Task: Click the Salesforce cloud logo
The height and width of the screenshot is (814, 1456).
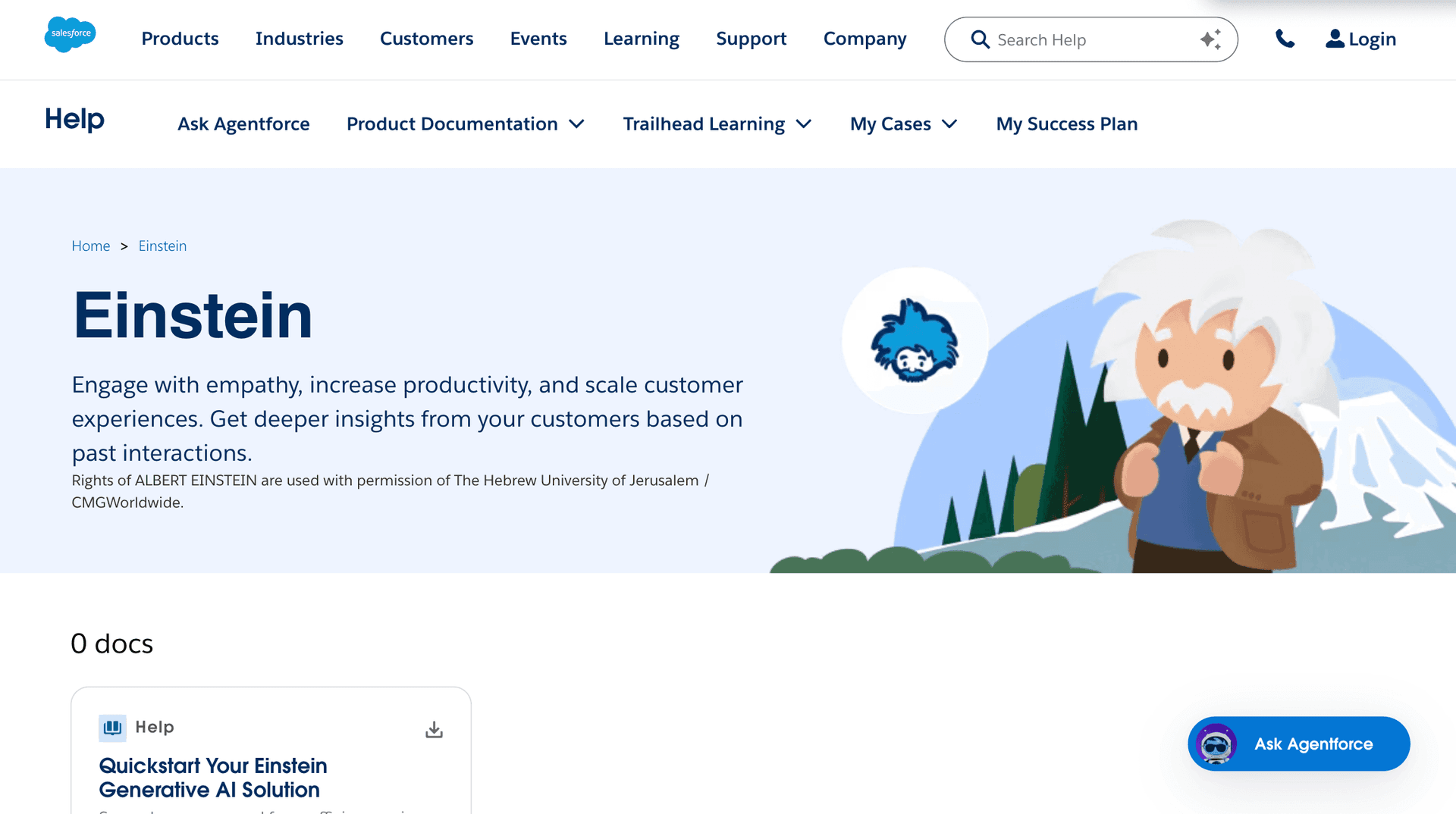Action: (70, 34)
